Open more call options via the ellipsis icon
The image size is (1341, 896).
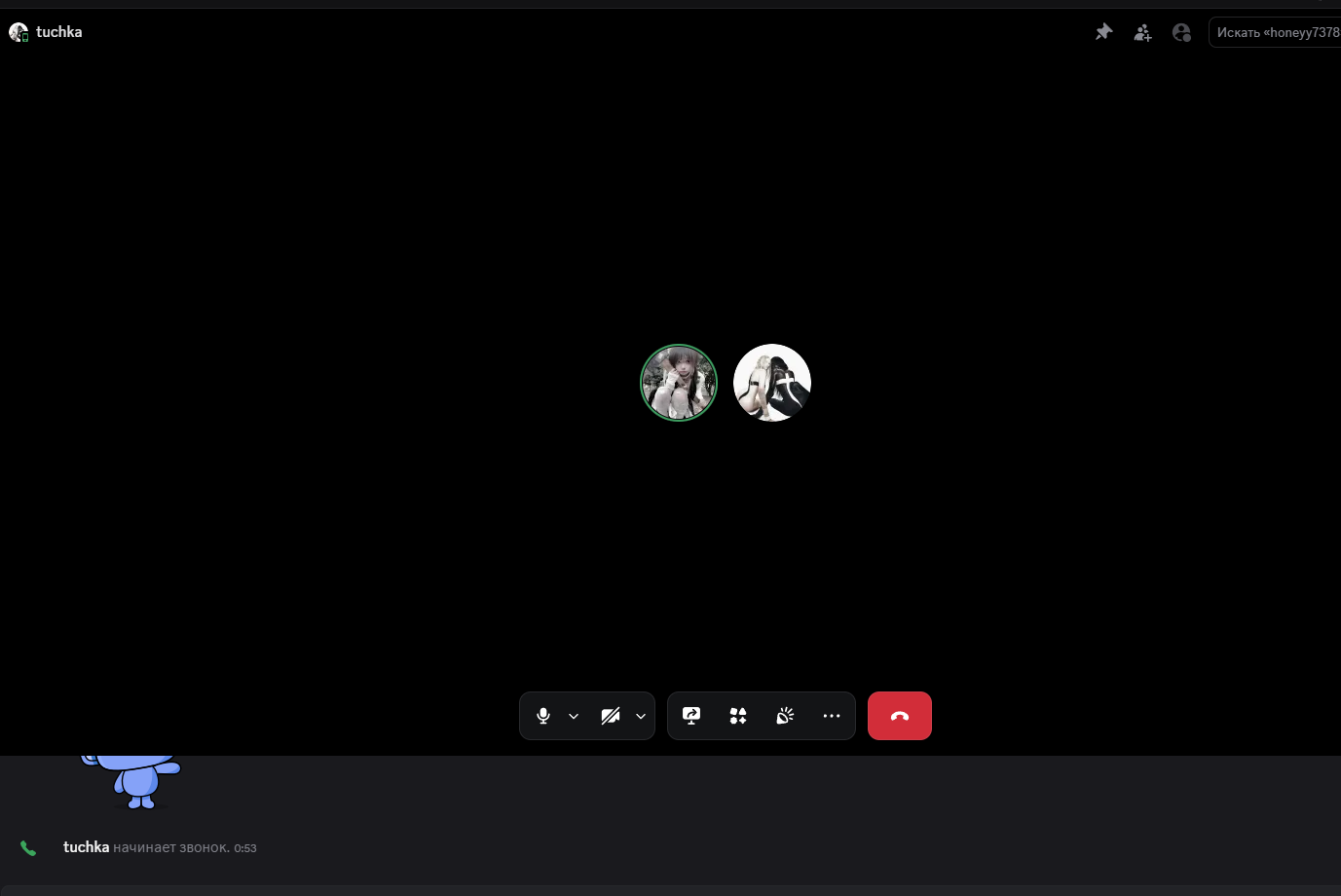[831, 716]
